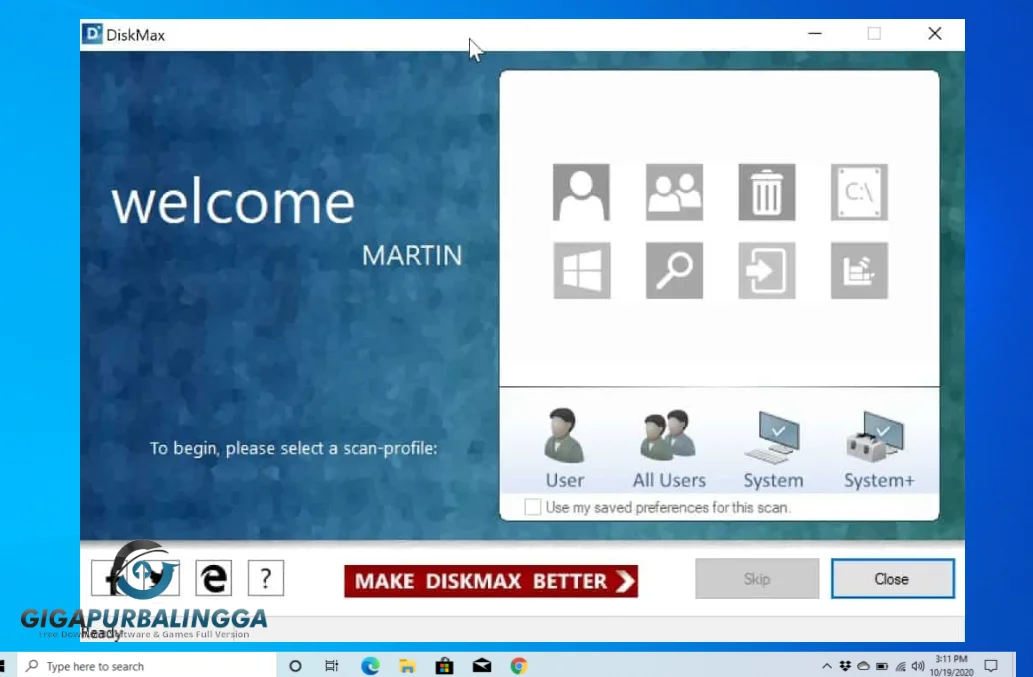Close DiskMax with the title bar X
Image resolution: width=1033 pixels, height=677 pixels.
tap(934, 34)
